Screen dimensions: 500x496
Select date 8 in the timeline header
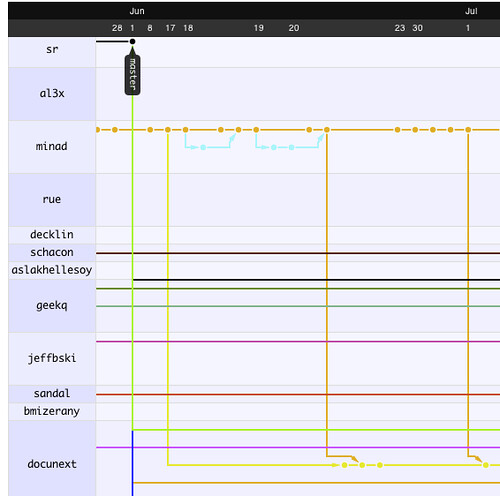tap(150, 28)
